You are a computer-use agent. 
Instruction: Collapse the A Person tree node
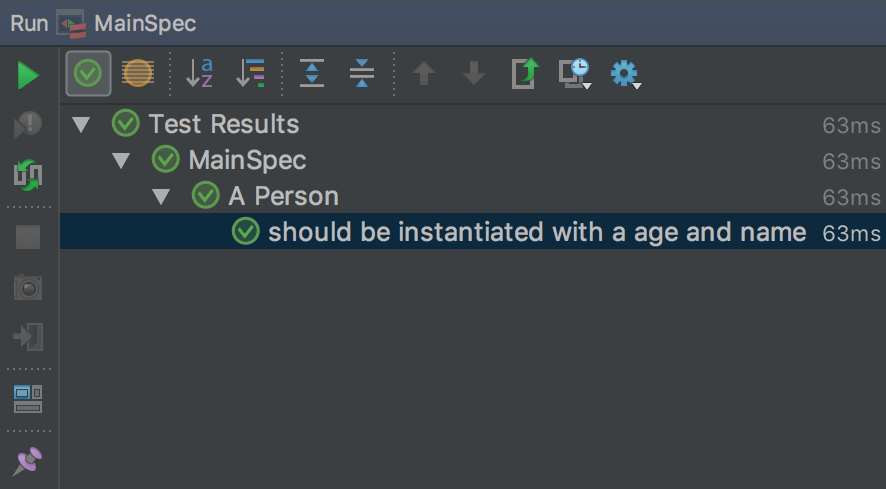[x=161, y=197]
